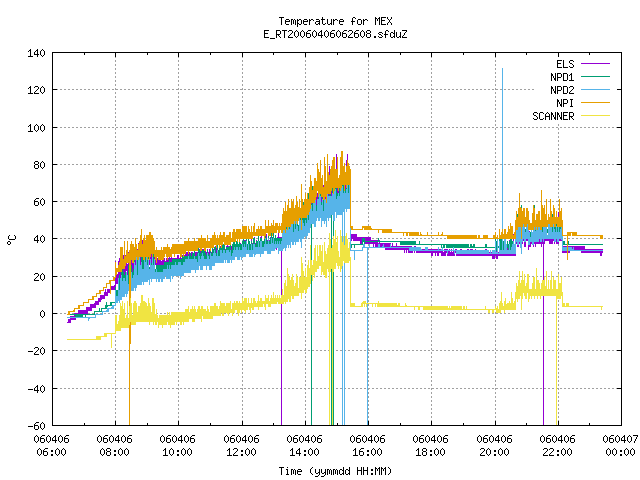Click the x-axis tick '060406 14:00'
The image size is (640, 480).
pyautogui.click(x=304, y=446)
